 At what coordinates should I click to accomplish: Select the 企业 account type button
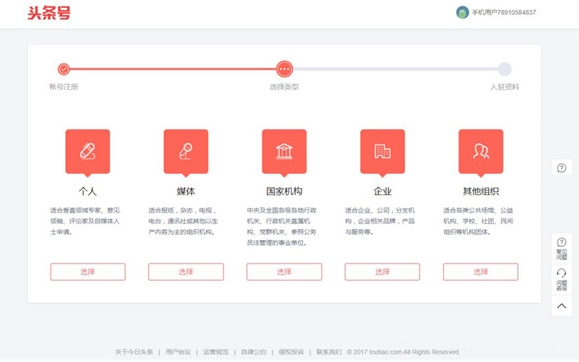[x=382, y=272]
